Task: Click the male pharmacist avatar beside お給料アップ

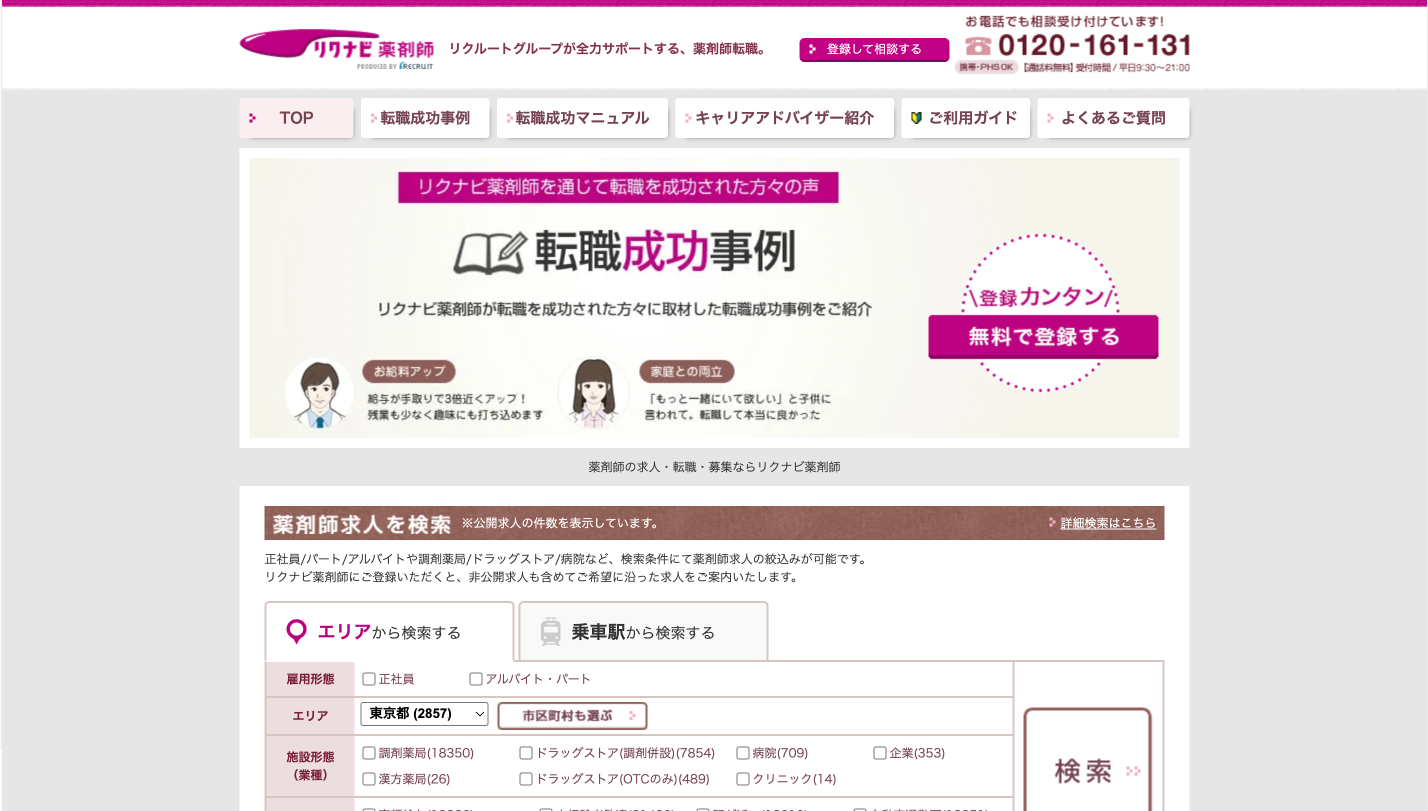Action: tap(319, 394)
